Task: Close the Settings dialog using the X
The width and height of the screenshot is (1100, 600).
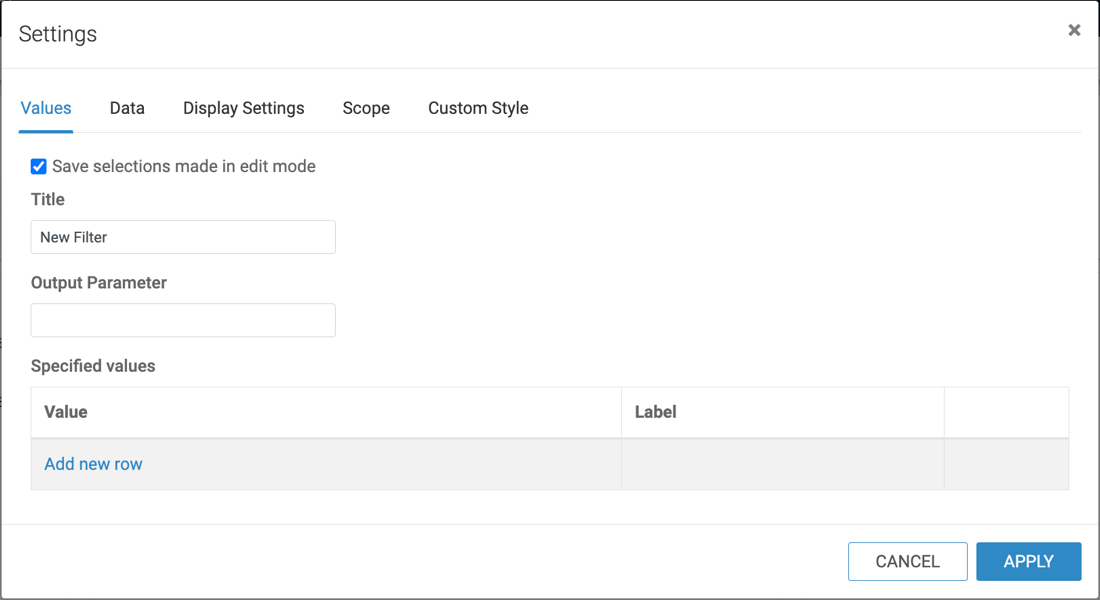Action: [1074, 30]
